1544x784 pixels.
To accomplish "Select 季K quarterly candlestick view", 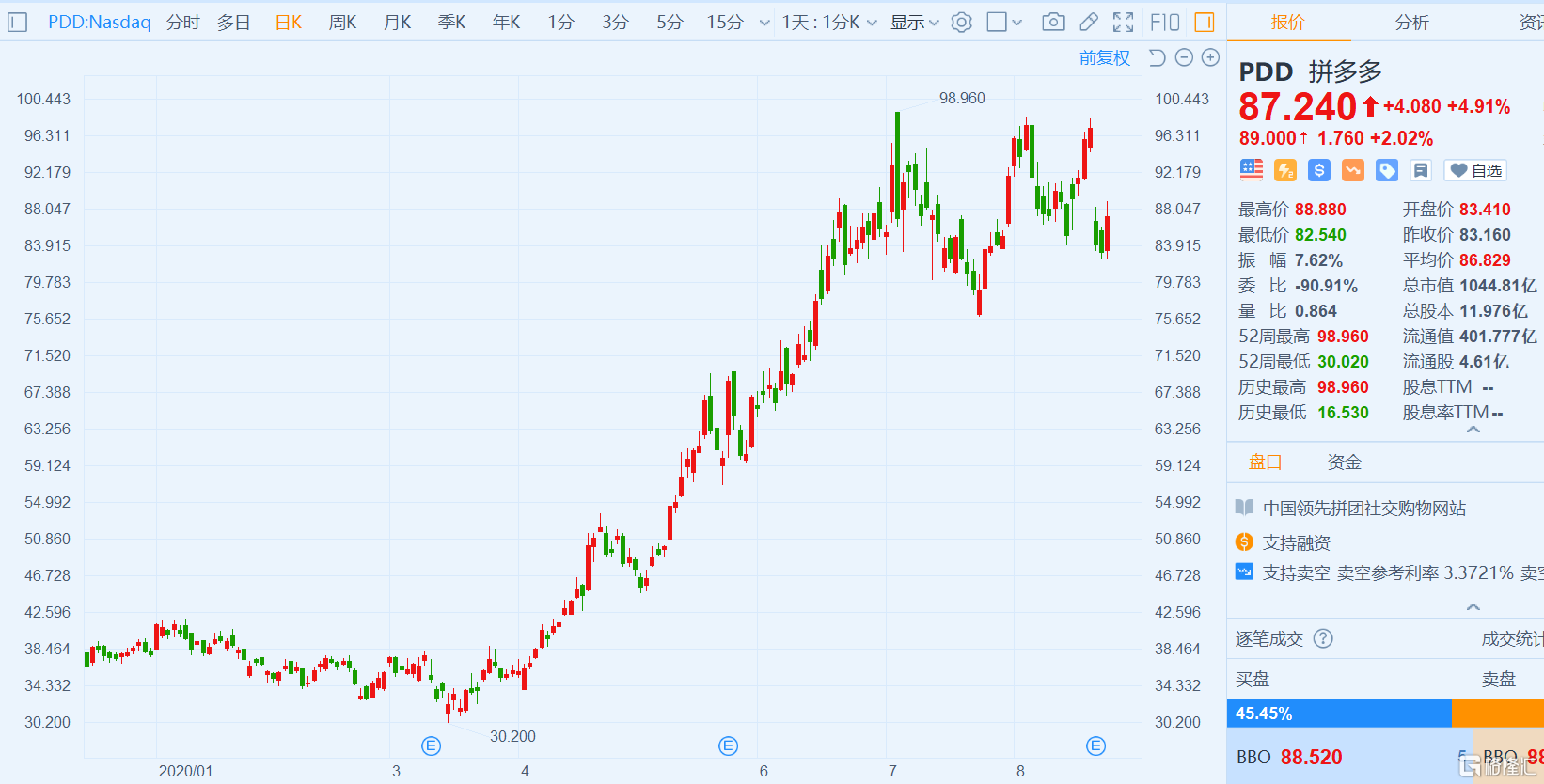I will [452, 22].
